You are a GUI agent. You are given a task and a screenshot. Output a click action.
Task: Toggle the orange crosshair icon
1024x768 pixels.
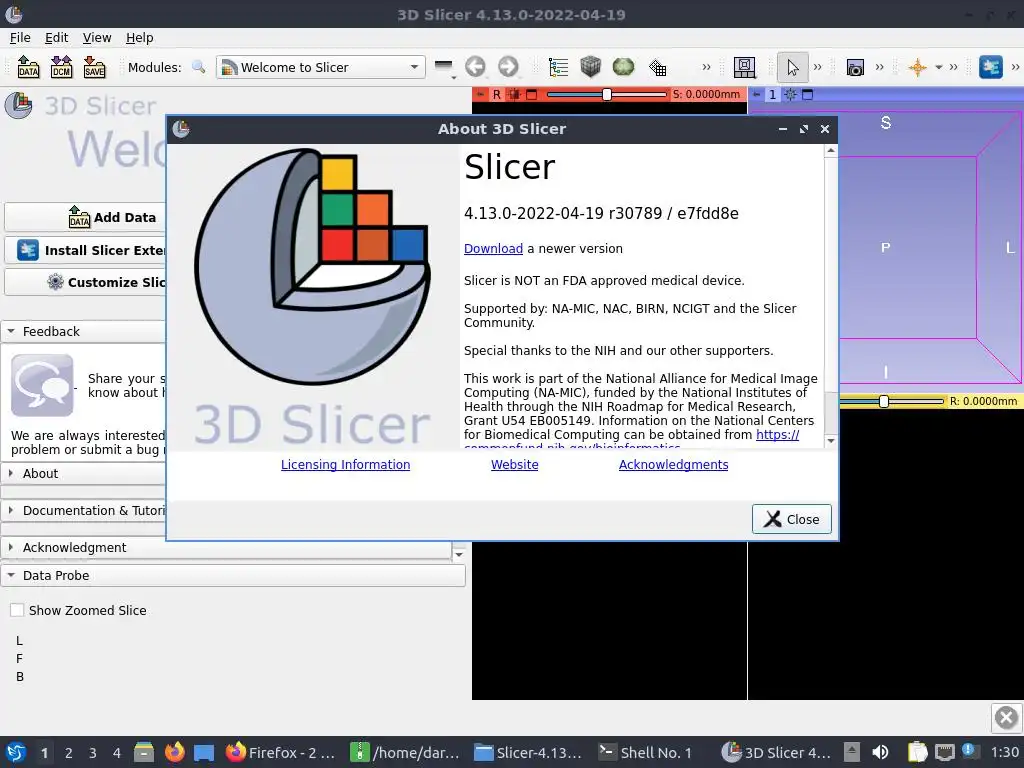point(917,67)
